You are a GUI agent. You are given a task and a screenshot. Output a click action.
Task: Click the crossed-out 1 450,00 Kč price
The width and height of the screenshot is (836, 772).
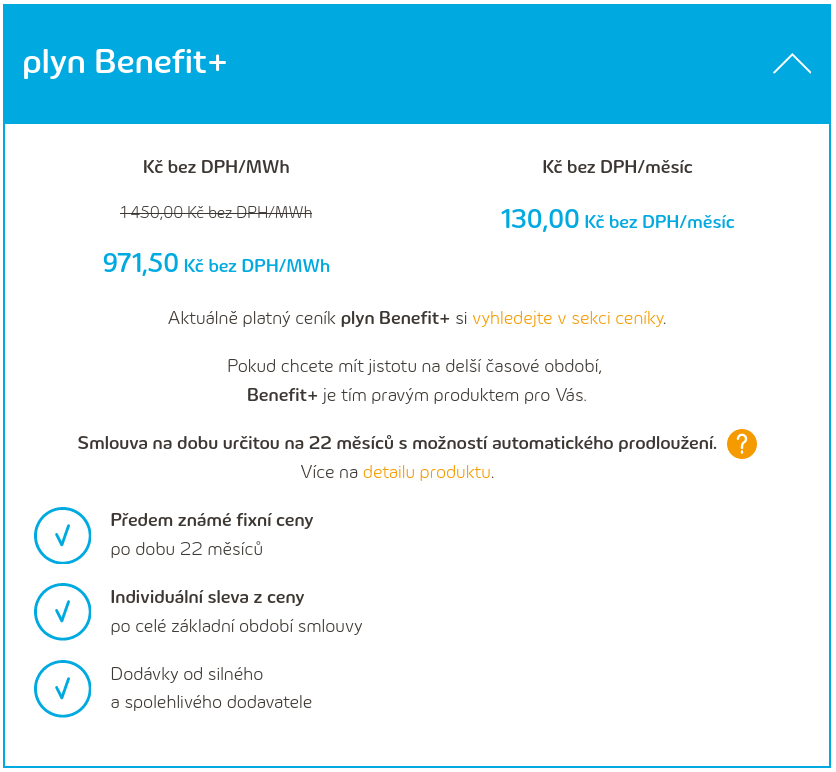coord(216,212)
